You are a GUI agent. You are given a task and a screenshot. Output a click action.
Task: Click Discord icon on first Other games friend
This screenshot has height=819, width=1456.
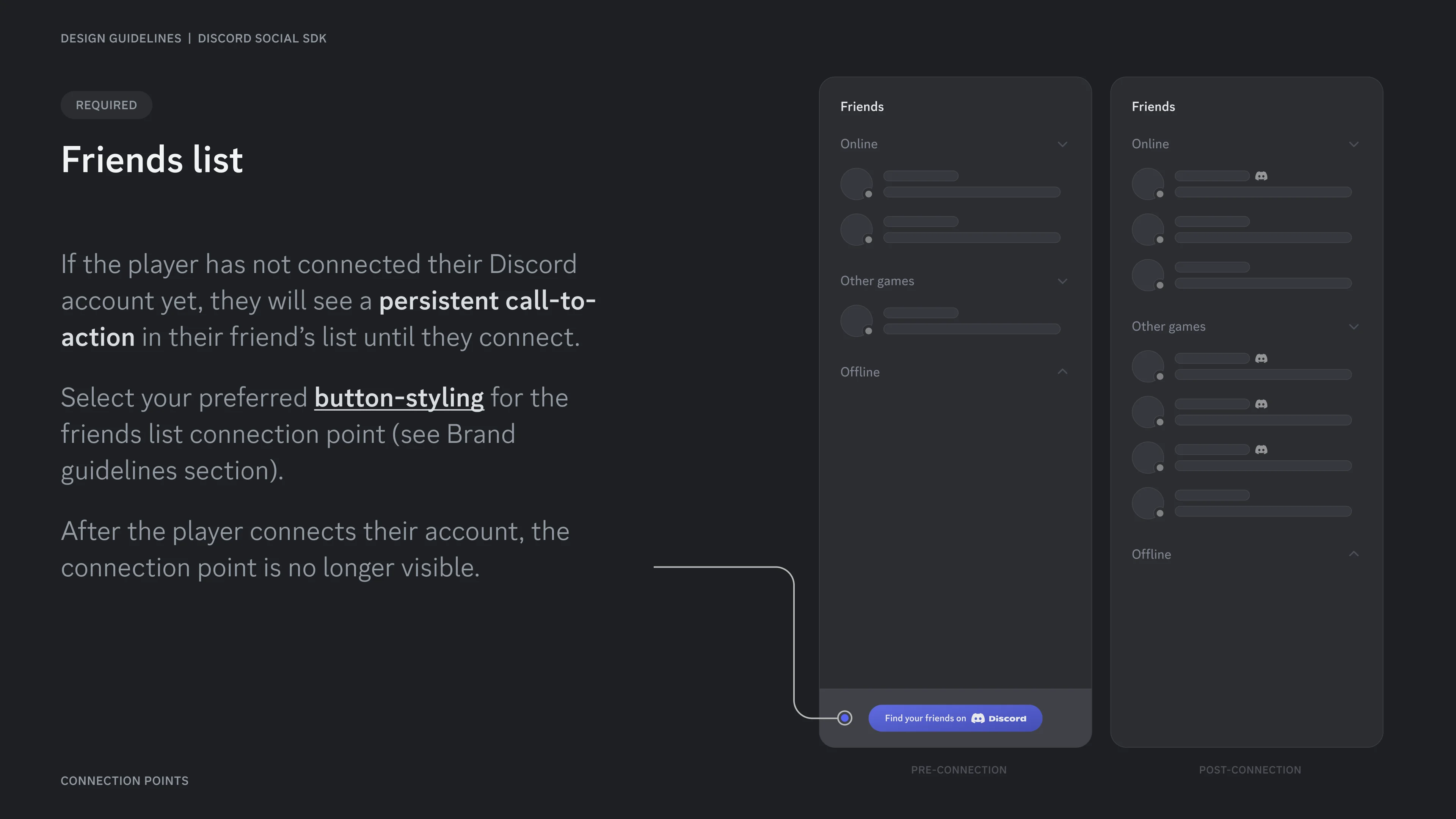[x=1261, y=358]
